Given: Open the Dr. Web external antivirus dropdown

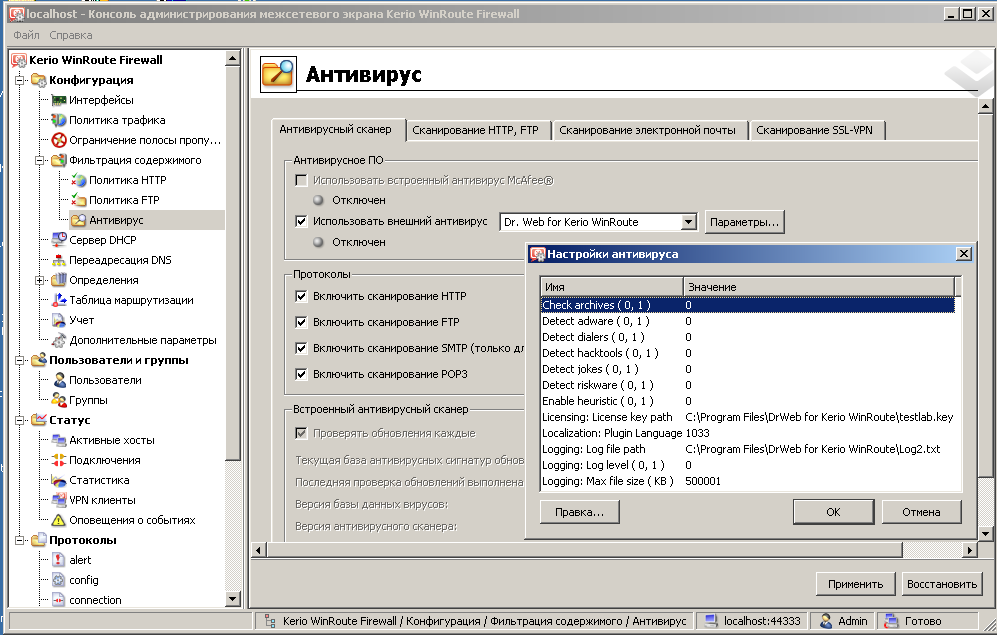Looking at the screenshot, I should tap(688, 222).
